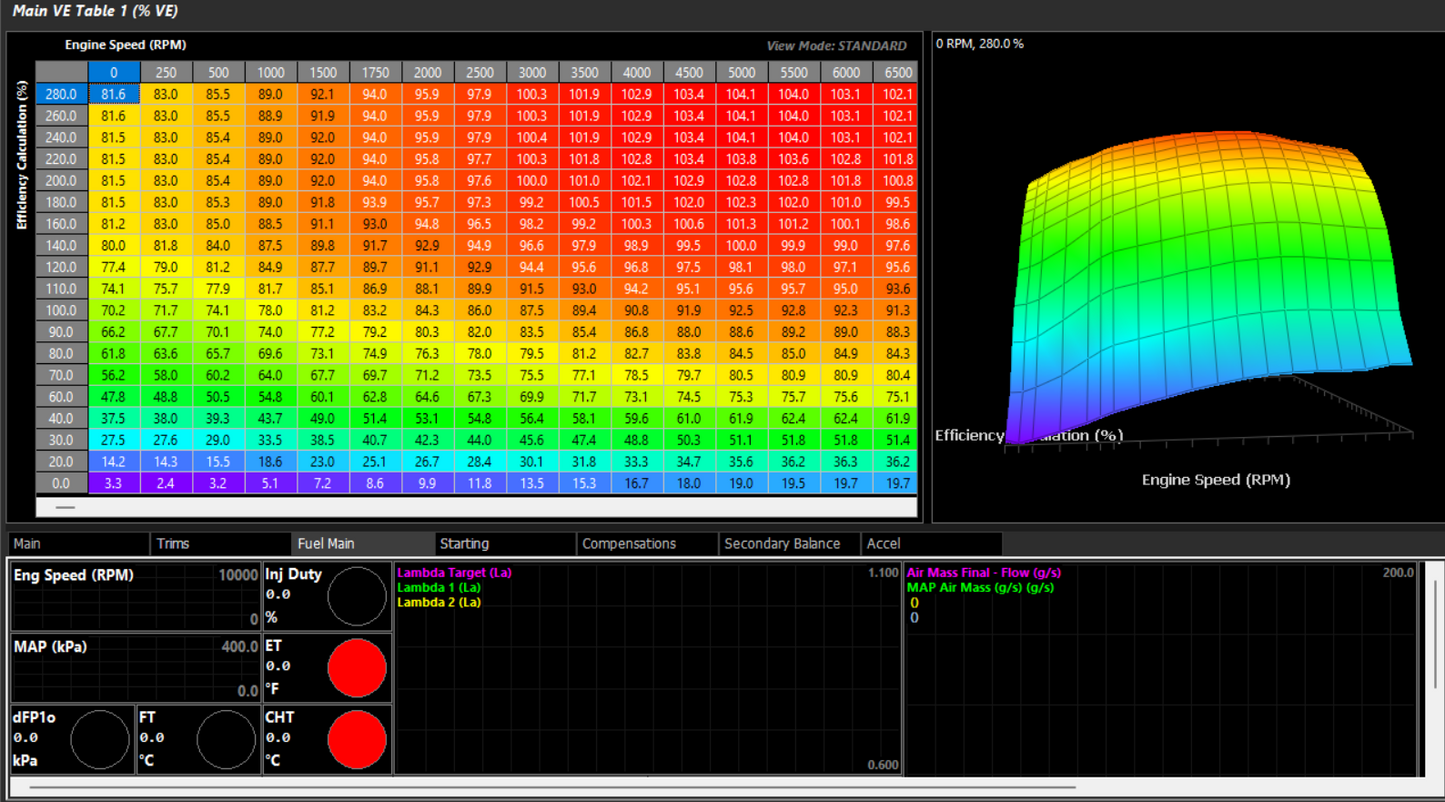Click the FT round gauge
Screen dimensions: 1445x802
pyautogui.click(x=227, y=740)
